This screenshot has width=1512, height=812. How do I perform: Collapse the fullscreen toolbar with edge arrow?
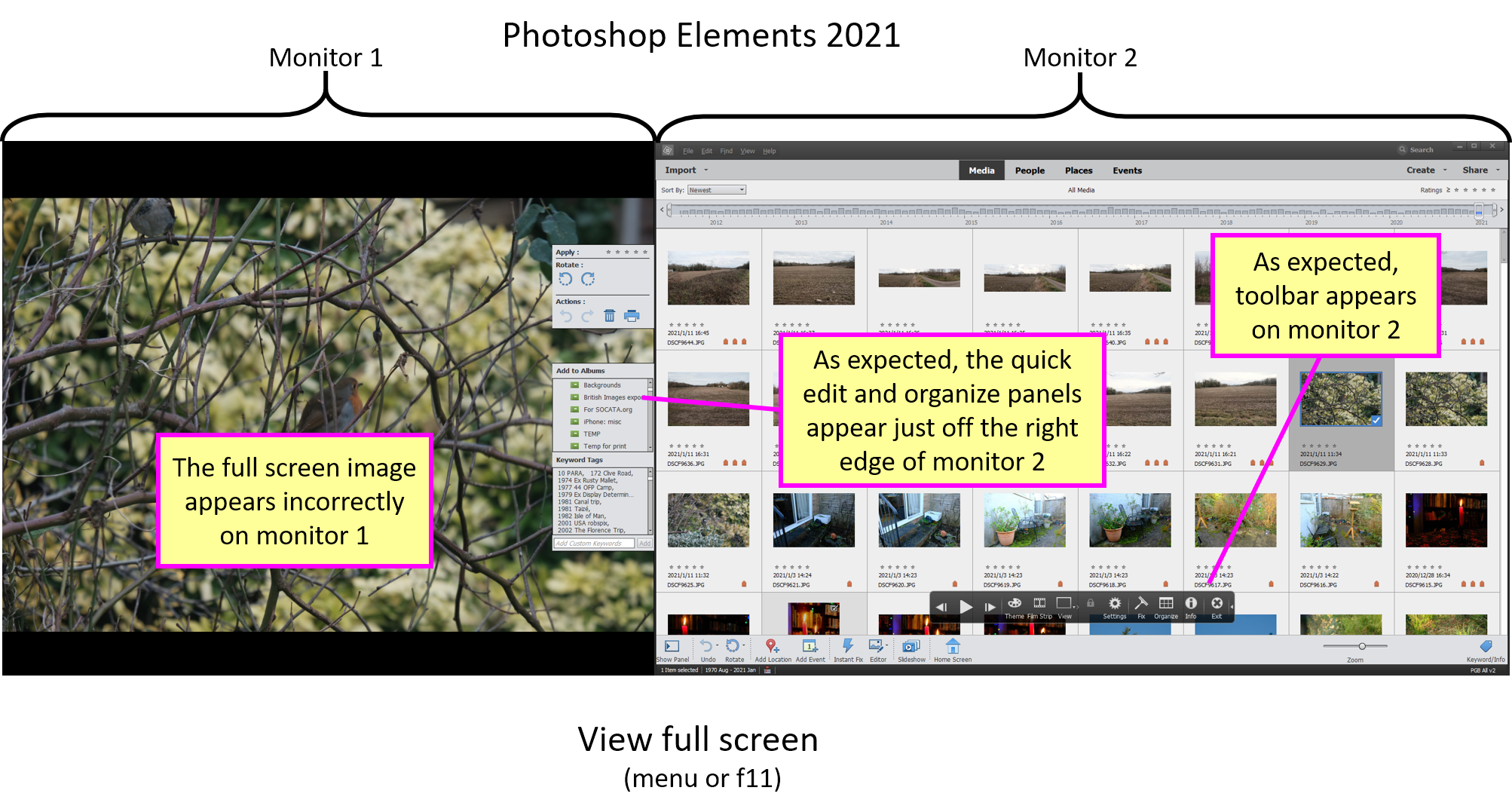pos(1232,606)
